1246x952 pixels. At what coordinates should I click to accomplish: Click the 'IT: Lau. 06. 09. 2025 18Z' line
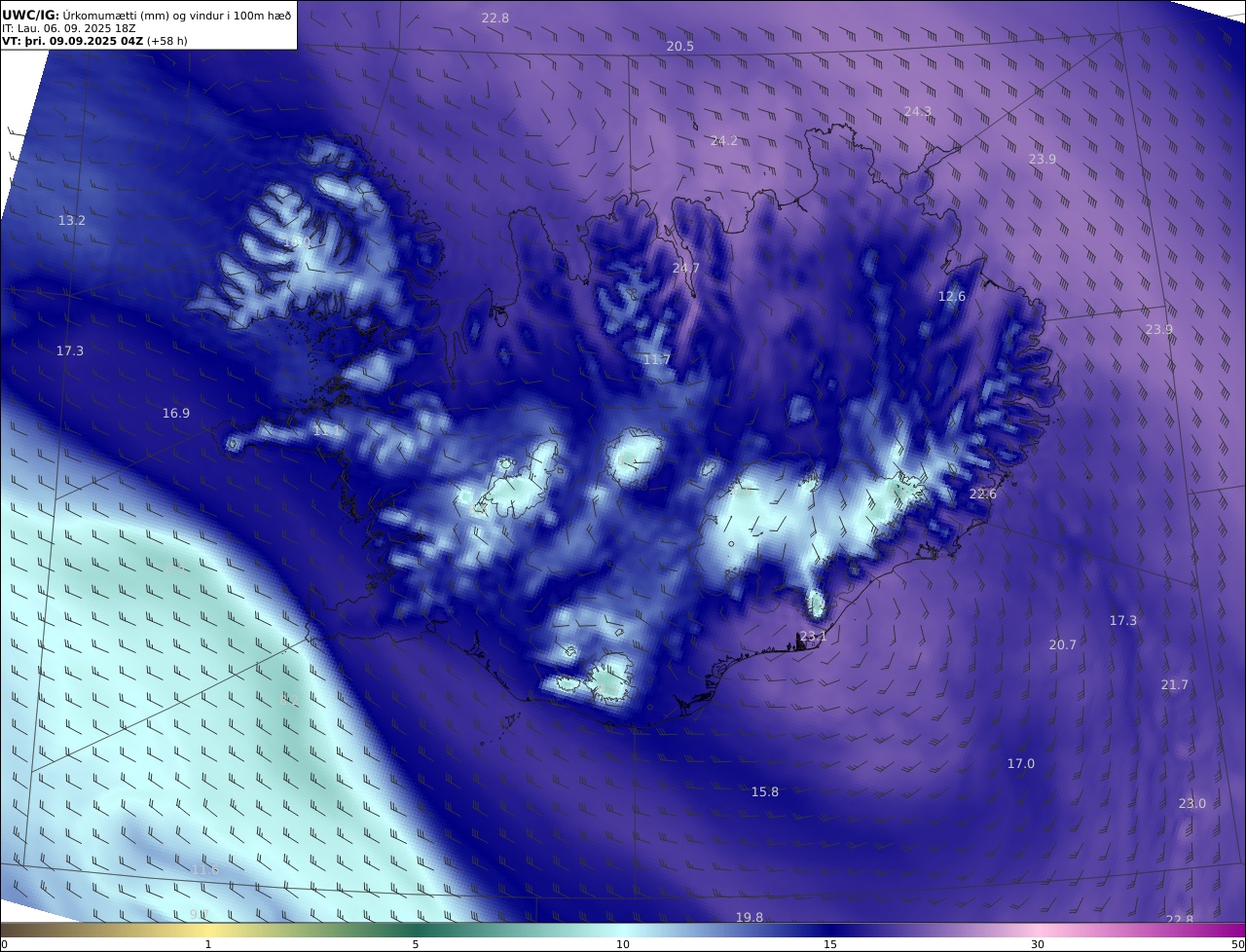68,28
